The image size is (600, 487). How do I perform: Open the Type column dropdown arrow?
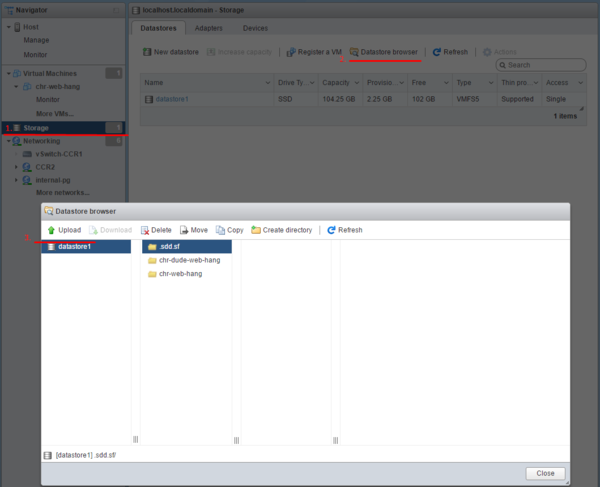click(x=491, y=83)
